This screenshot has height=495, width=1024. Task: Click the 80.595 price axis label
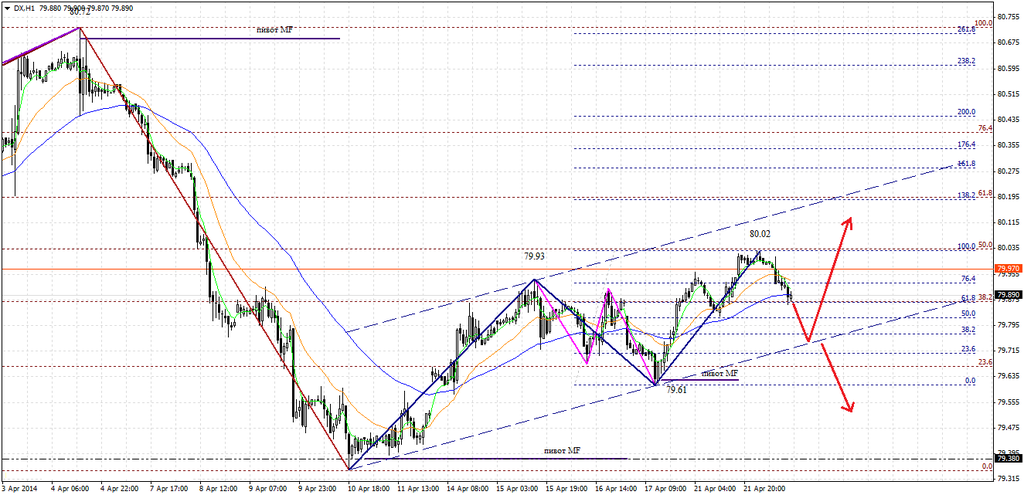[1006, 69]
